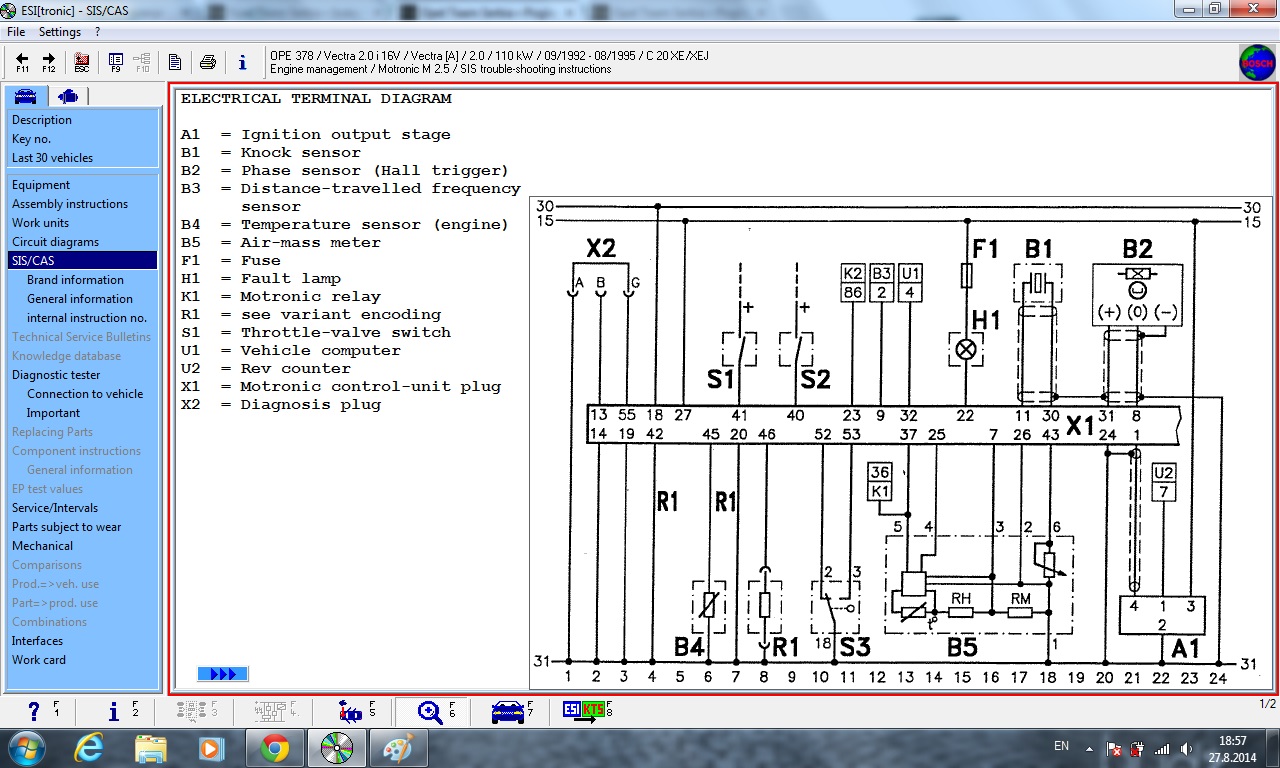This screenshot has height=768, width=1280.
Task: Switch to Google Chrome in taskbar
Action: (274, 748)
